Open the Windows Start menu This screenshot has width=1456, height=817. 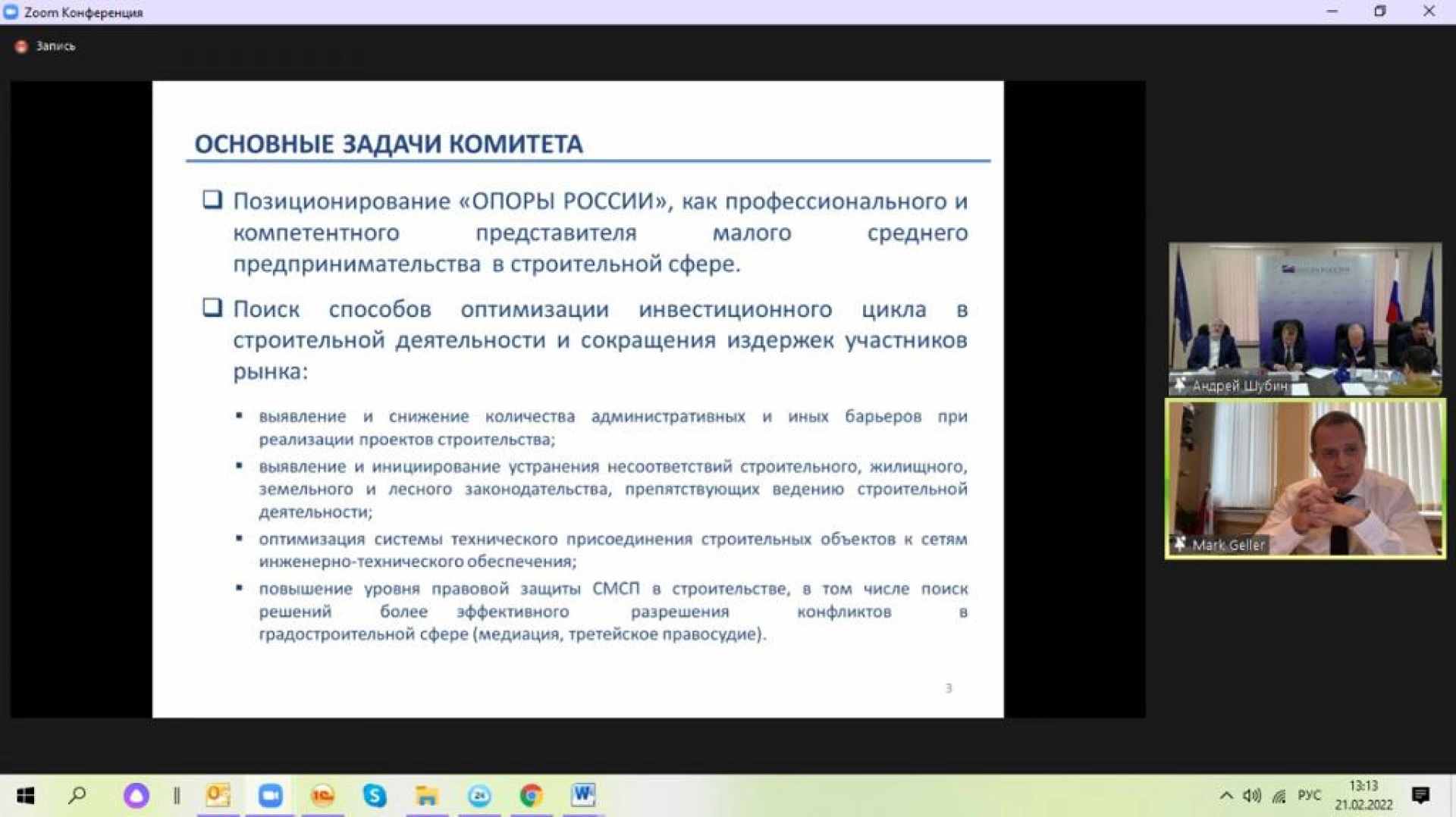25,795
